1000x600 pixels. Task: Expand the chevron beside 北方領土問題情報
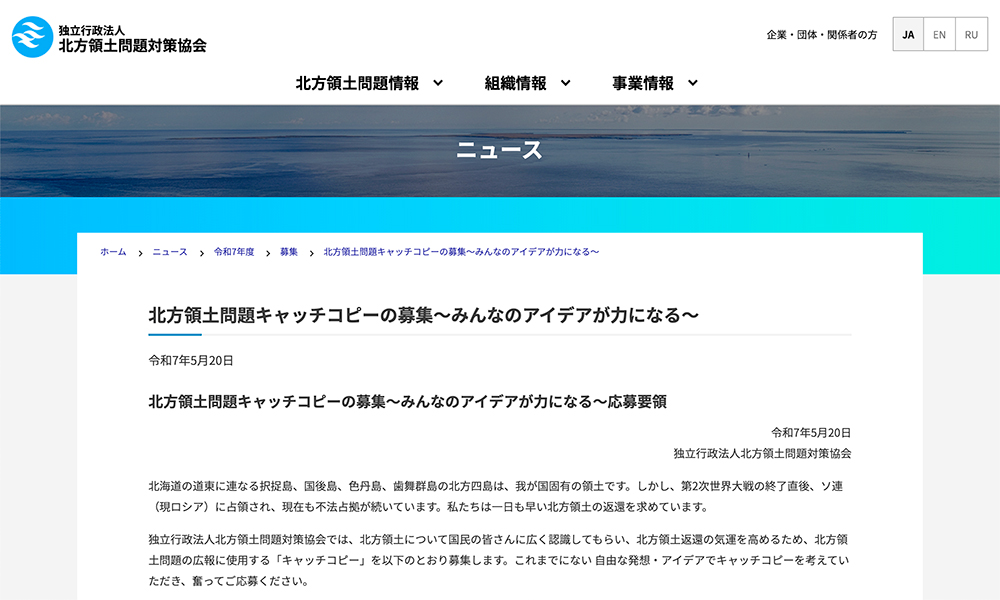(438, 83)
